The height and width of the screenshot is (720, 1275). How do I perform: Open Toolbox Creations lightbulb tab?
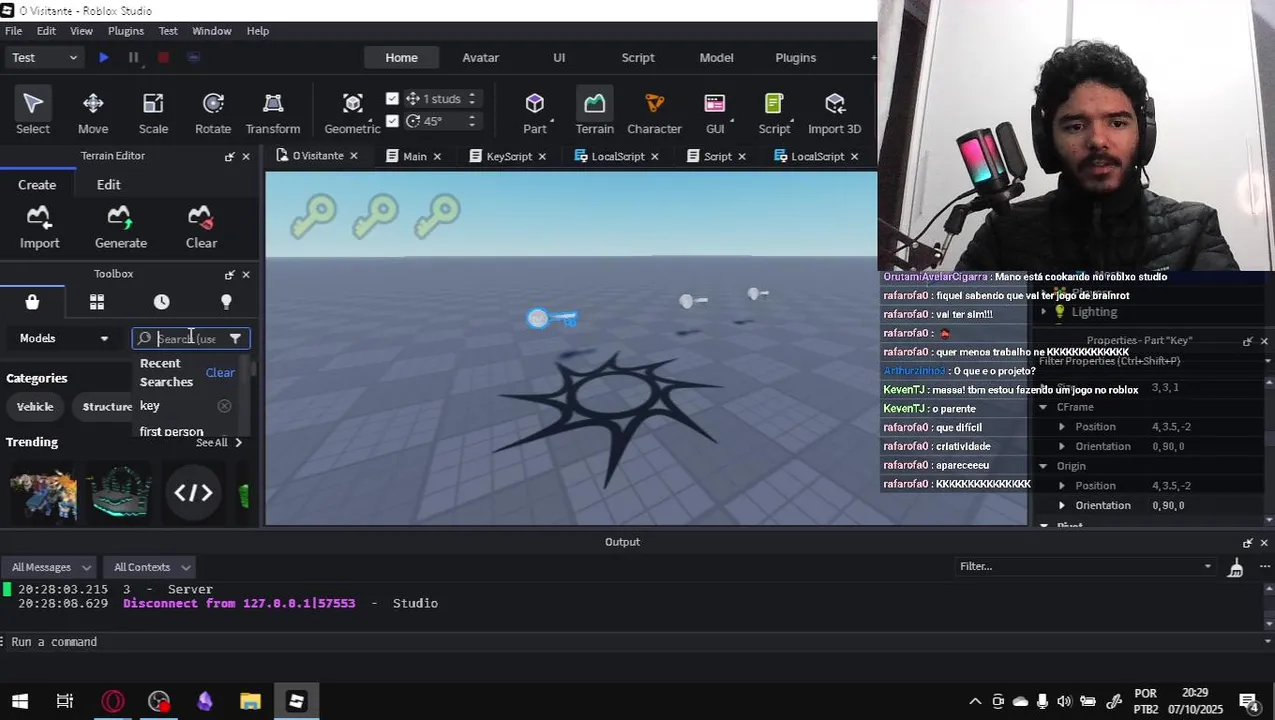(x=226, y=302)
